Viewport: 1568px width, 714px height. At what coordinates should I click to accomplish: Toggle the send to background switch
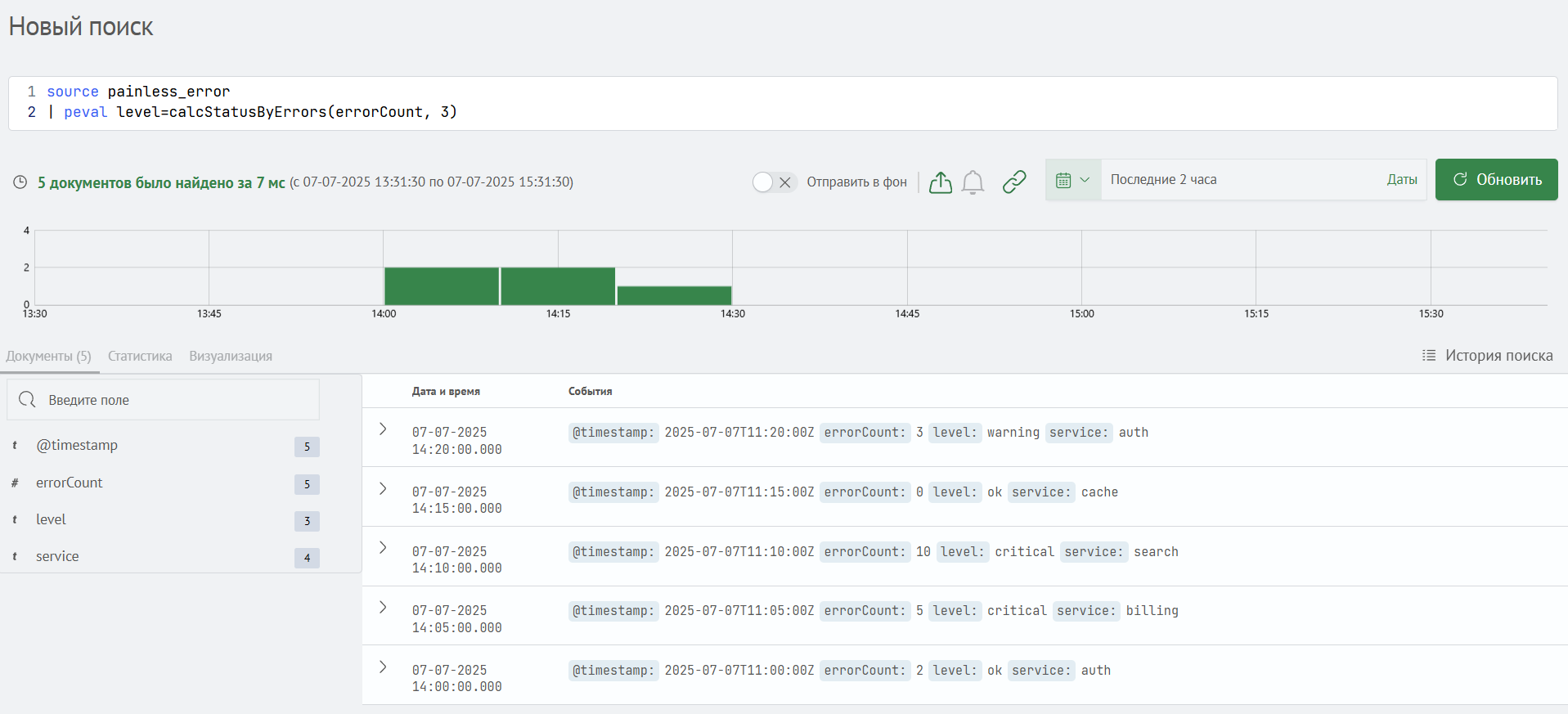pos(773,182)
